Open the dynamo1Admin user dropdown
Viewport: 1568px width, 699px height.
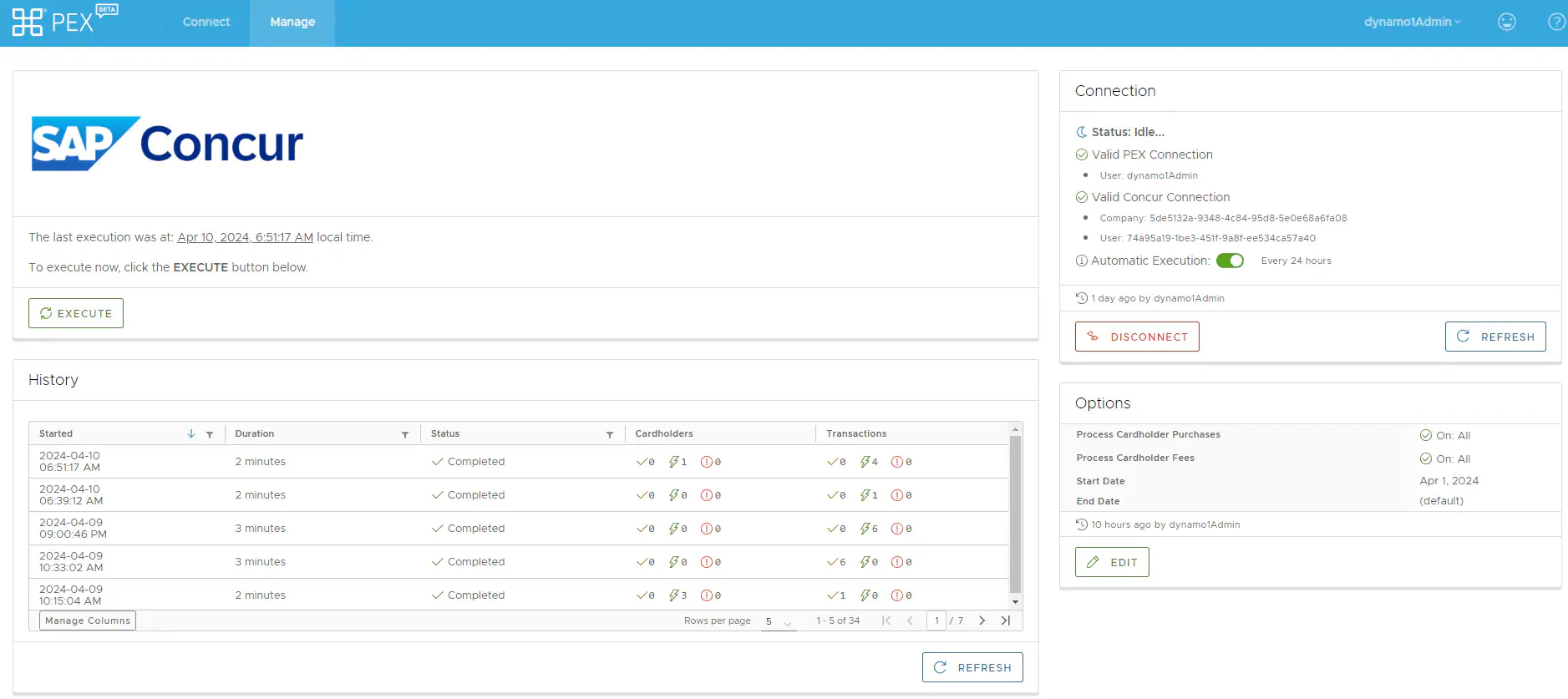(x=1412, y=22)
